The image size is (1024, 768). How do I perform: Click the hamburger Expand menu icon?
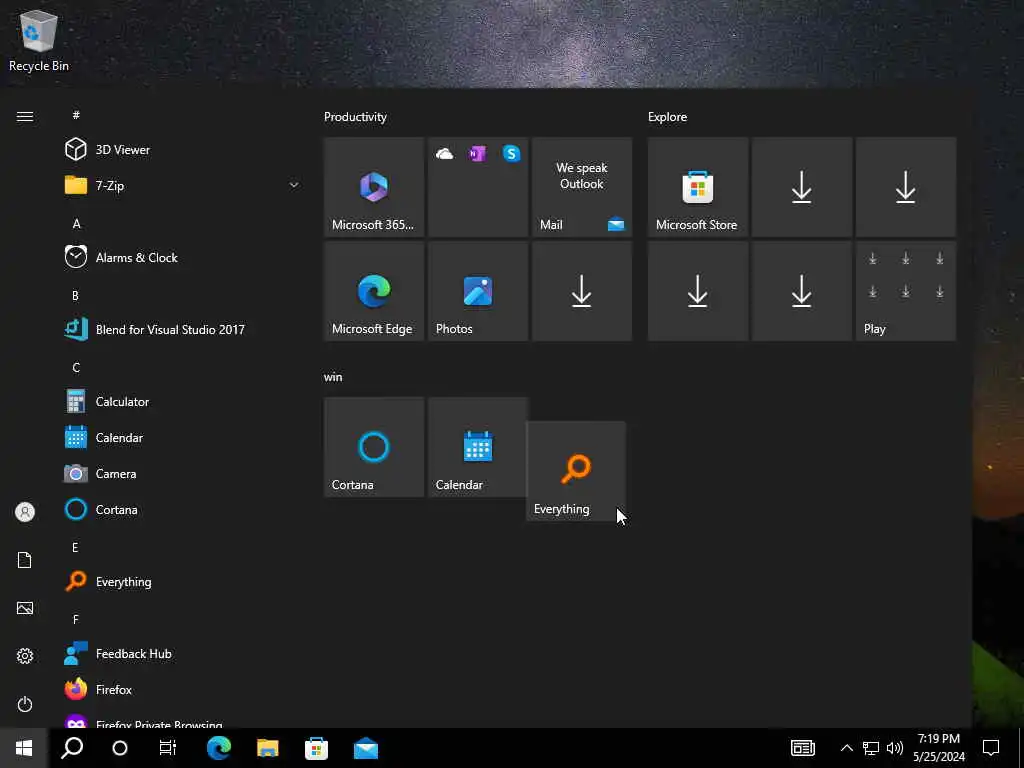click(25, 116)
